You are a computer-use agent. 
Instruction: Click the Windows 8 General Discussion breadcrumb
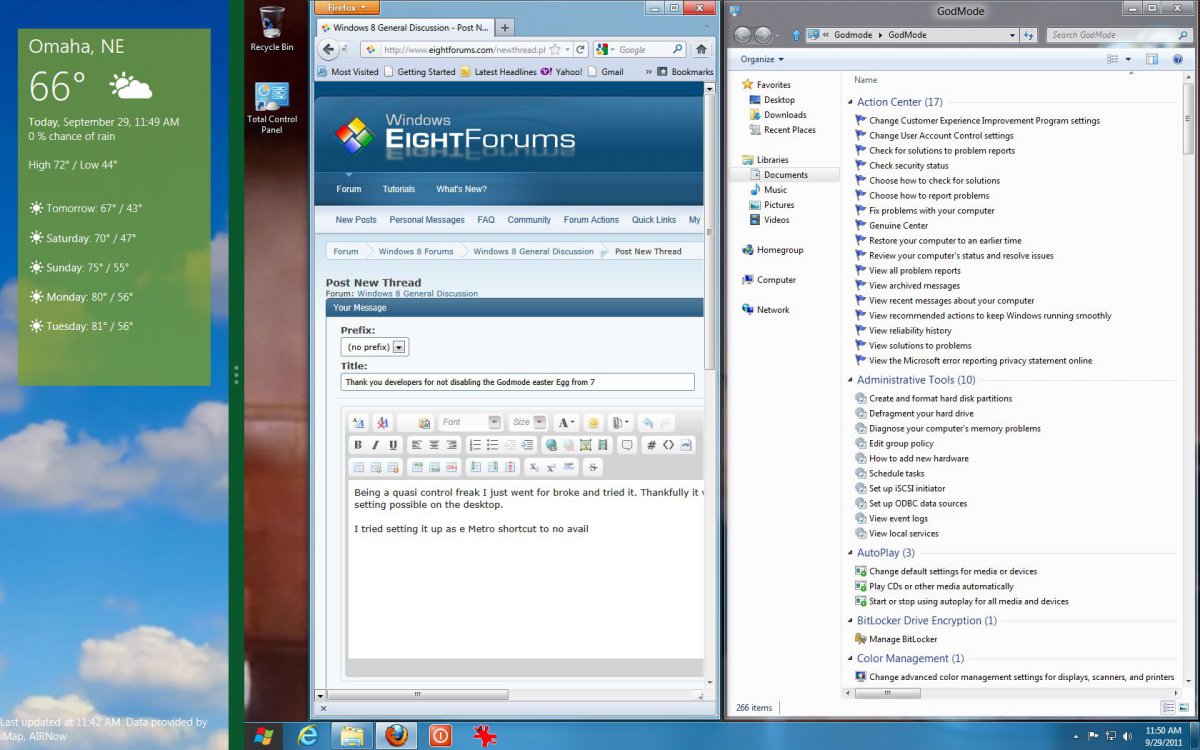pos(533,252)
